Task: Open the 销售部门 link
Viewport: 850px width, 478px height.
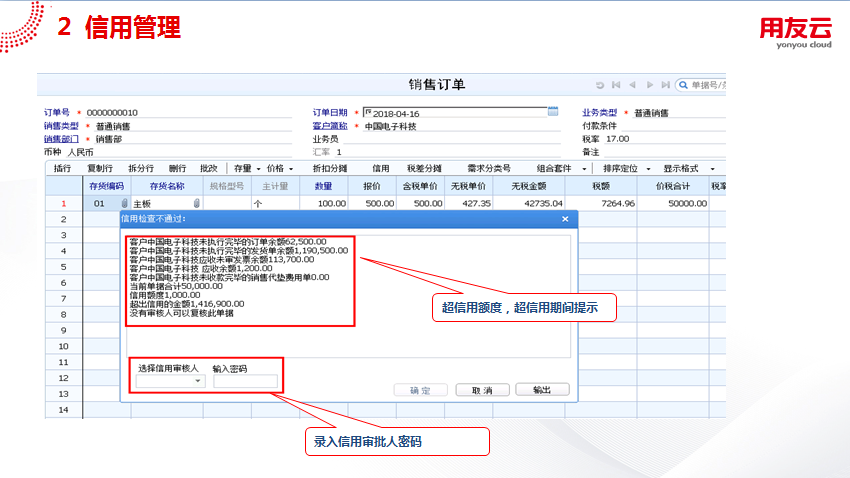Action: point(61,139)
